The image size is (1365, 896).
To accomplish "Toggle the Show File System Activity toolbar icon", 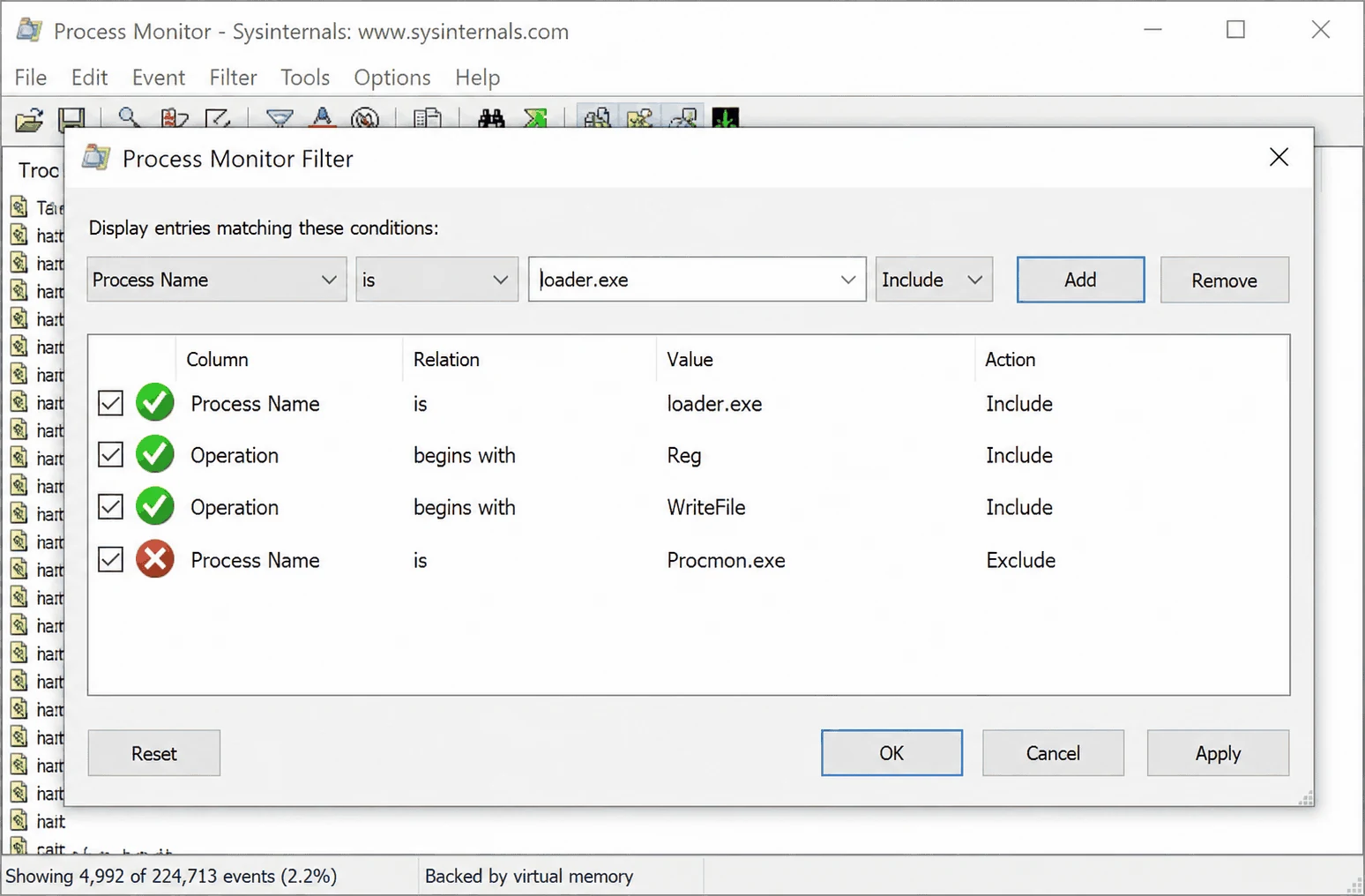I will [x=640, y=117].
